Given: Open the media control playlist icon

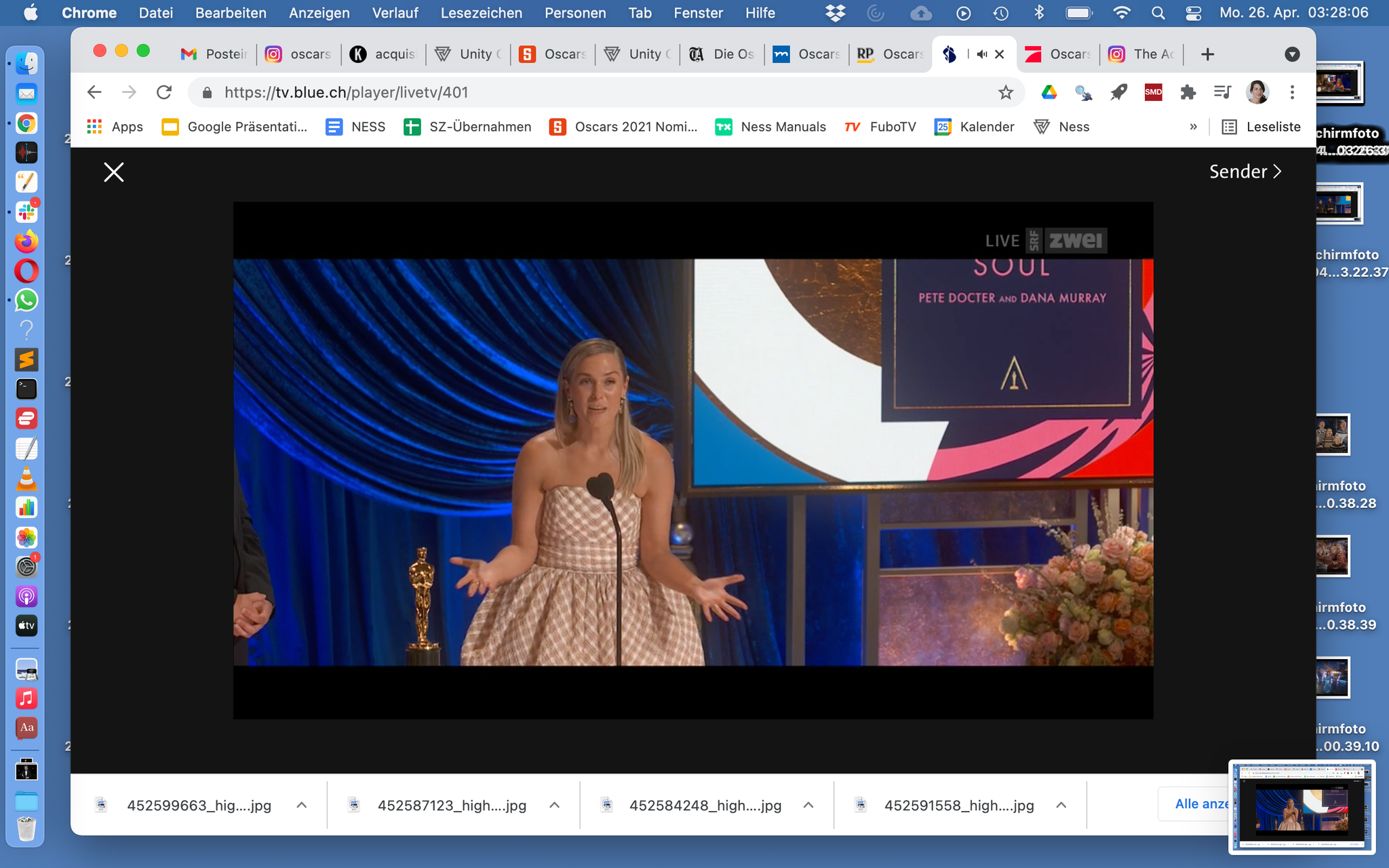Looking at the screenshot, I should point(1222,93).
